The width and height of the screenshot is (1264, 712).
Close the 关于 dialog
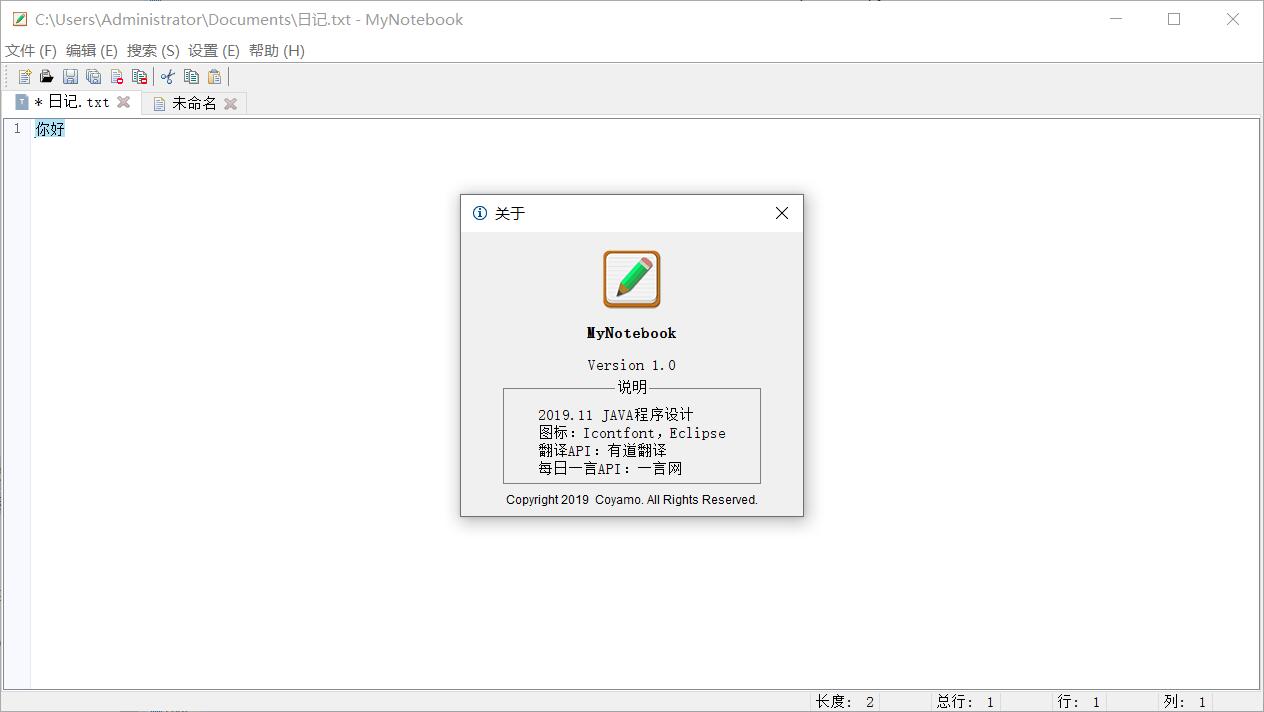pyautogui.click(x=782, y=213)
